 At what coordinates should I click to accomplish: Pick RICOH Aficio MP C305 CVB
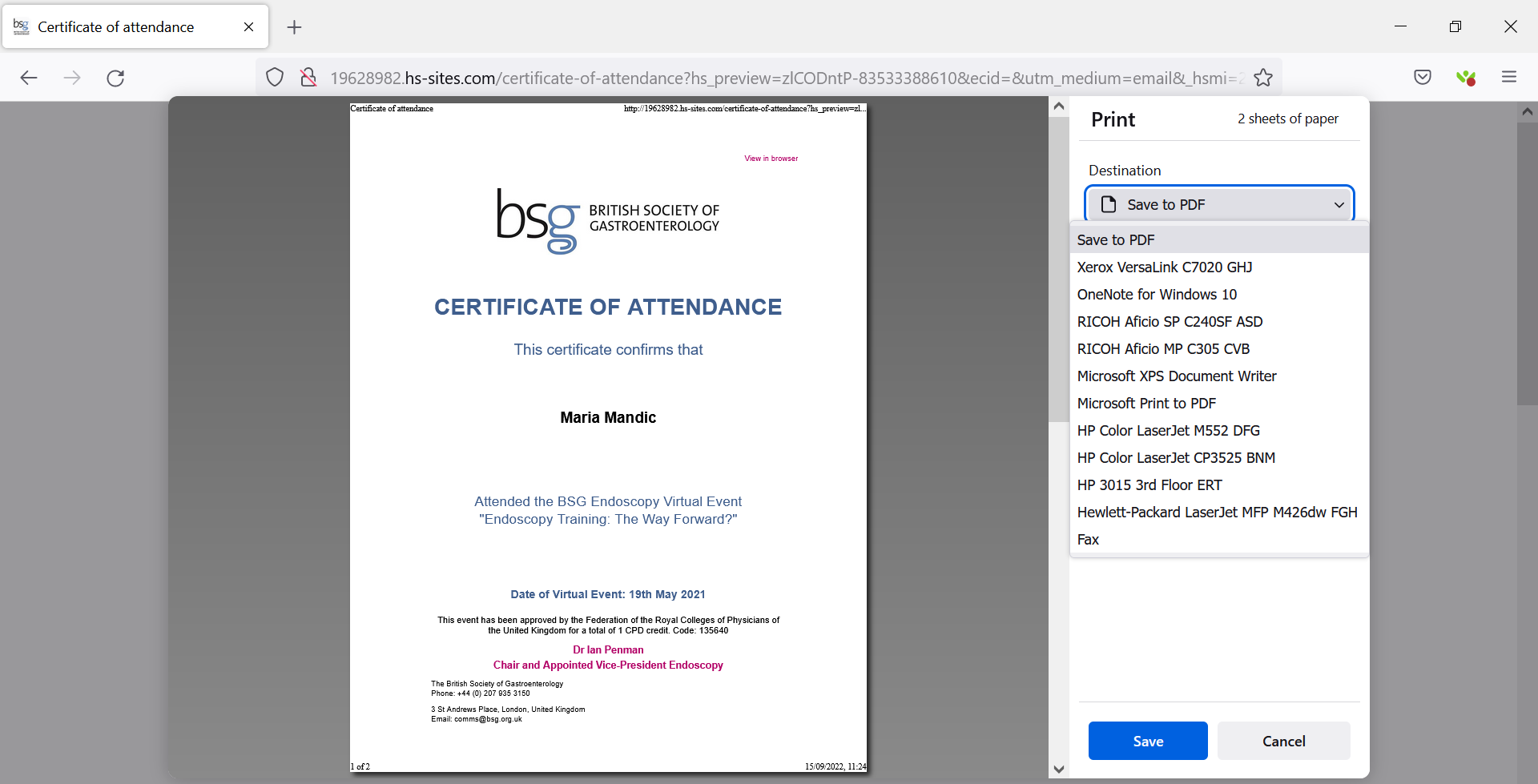1219,349
